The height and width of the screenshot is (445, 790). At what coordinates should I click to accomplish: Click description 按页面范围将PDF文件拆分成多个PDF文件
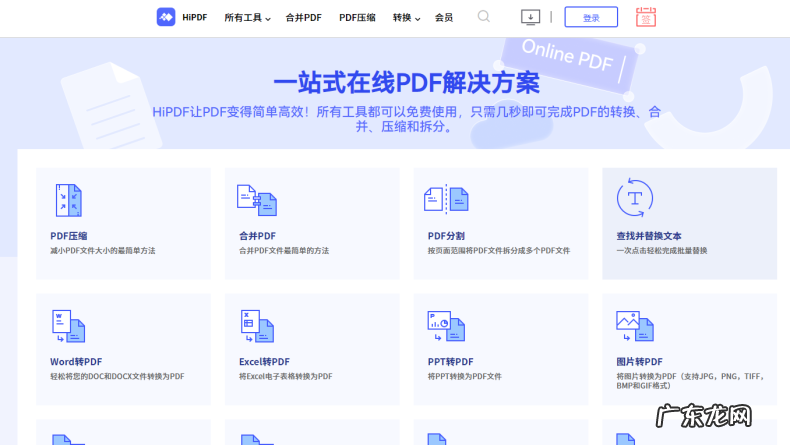499,250
